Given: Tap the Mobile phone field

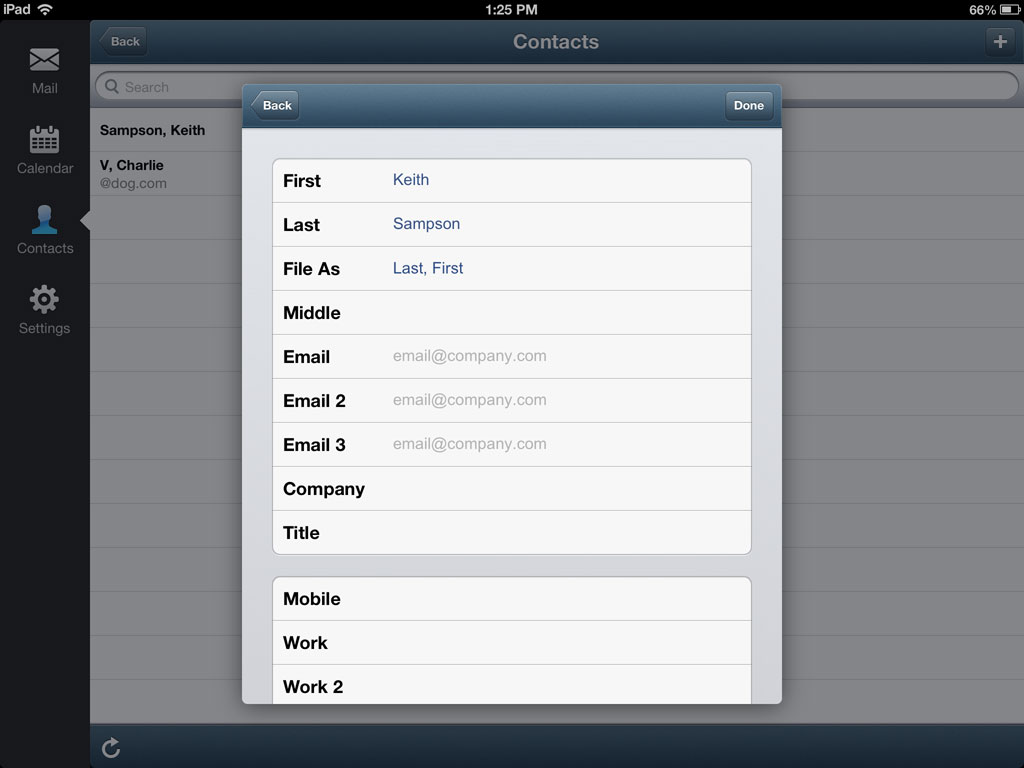Looking at the screenshot, I should (x=511, y=599).
